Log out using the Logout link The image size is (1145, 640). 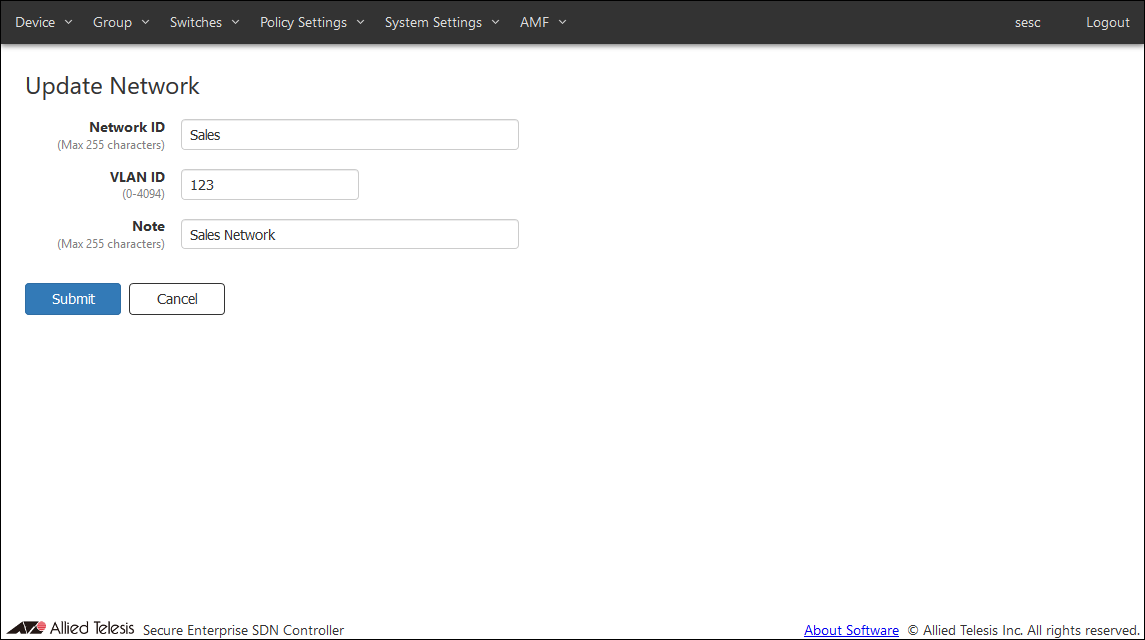[1107, 22]
